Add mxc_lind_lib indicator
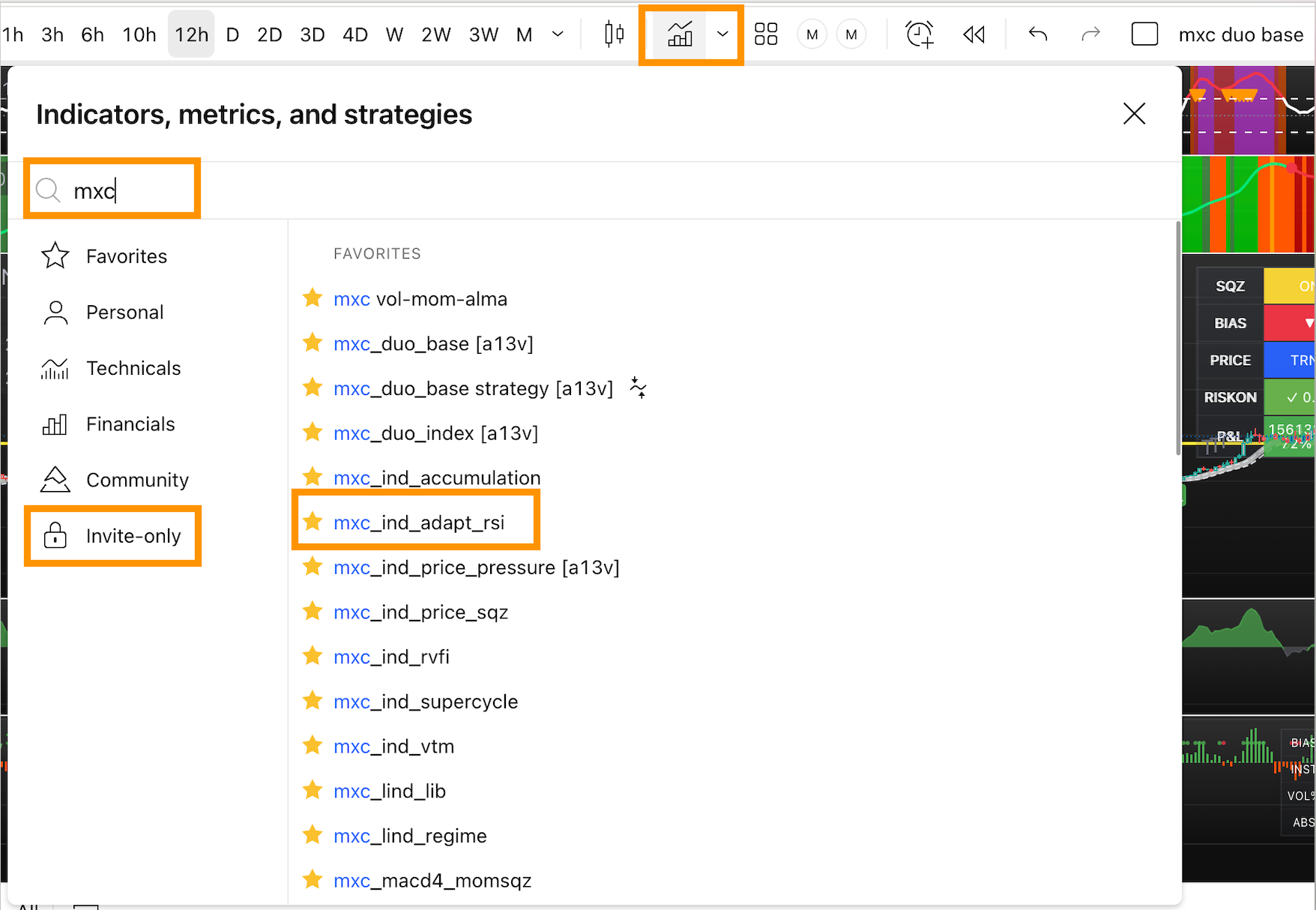This screenshot has height=910, width=1316. coord(390,792)
